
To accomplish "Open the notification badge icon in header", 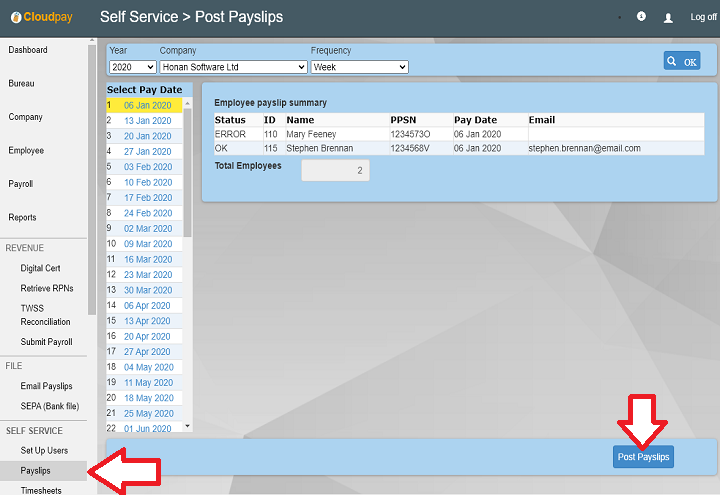I will pyautogui.click(x=641, y=17).
